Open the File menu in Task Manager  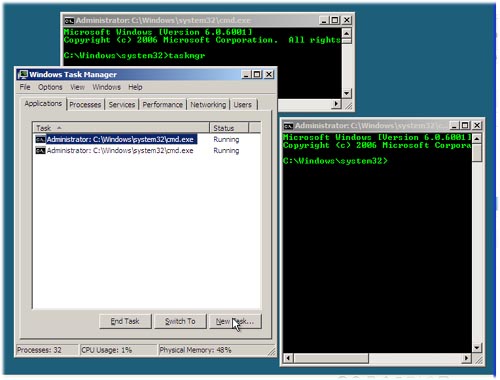coord(25,87)
